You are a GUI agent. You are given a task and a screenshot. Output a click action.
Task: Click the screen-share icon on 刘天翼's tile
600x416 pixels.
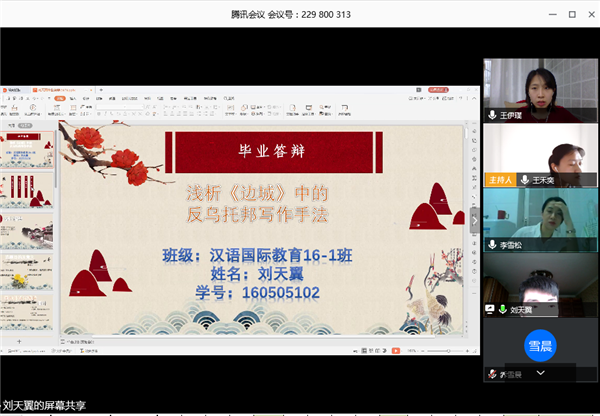point(491,310)
